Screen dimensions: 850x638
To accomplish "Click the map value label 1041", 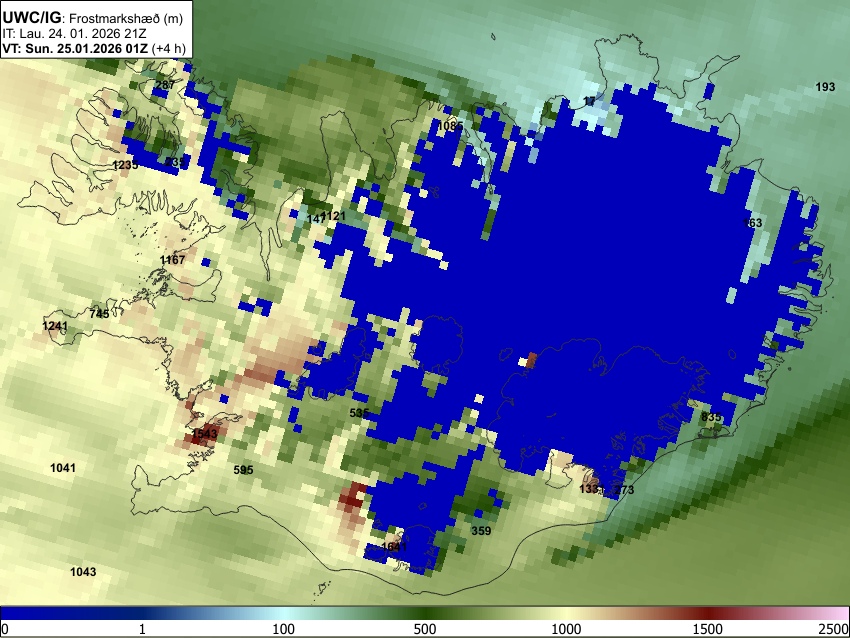I will tap(63, 468).
